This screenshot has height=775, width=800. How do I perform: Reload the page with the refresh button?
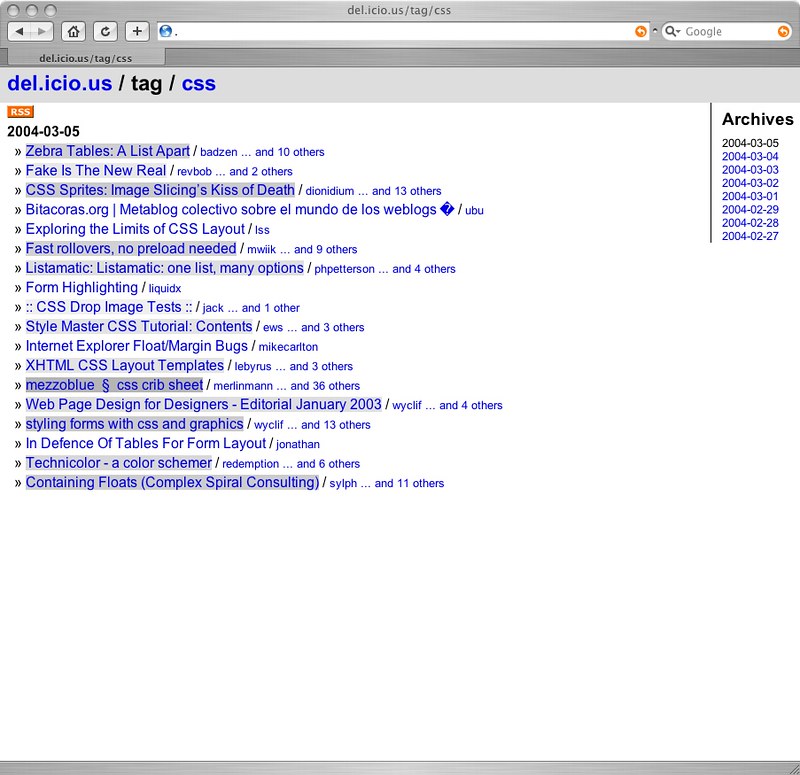click(105, 32)
